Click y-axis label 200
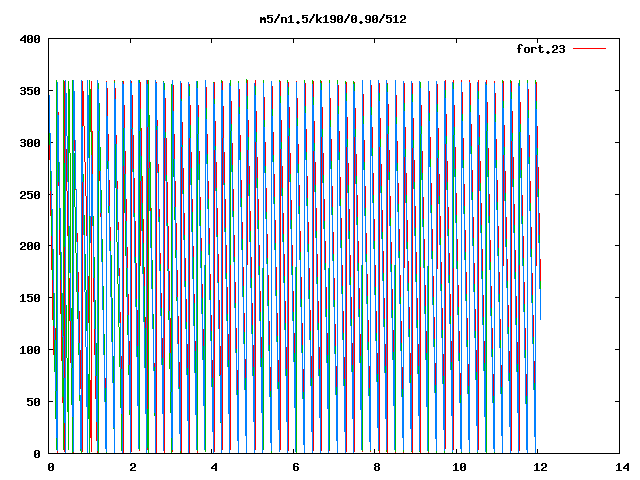Image resolution: width=640 pixels, height=480 pixels. pos(30,246)
